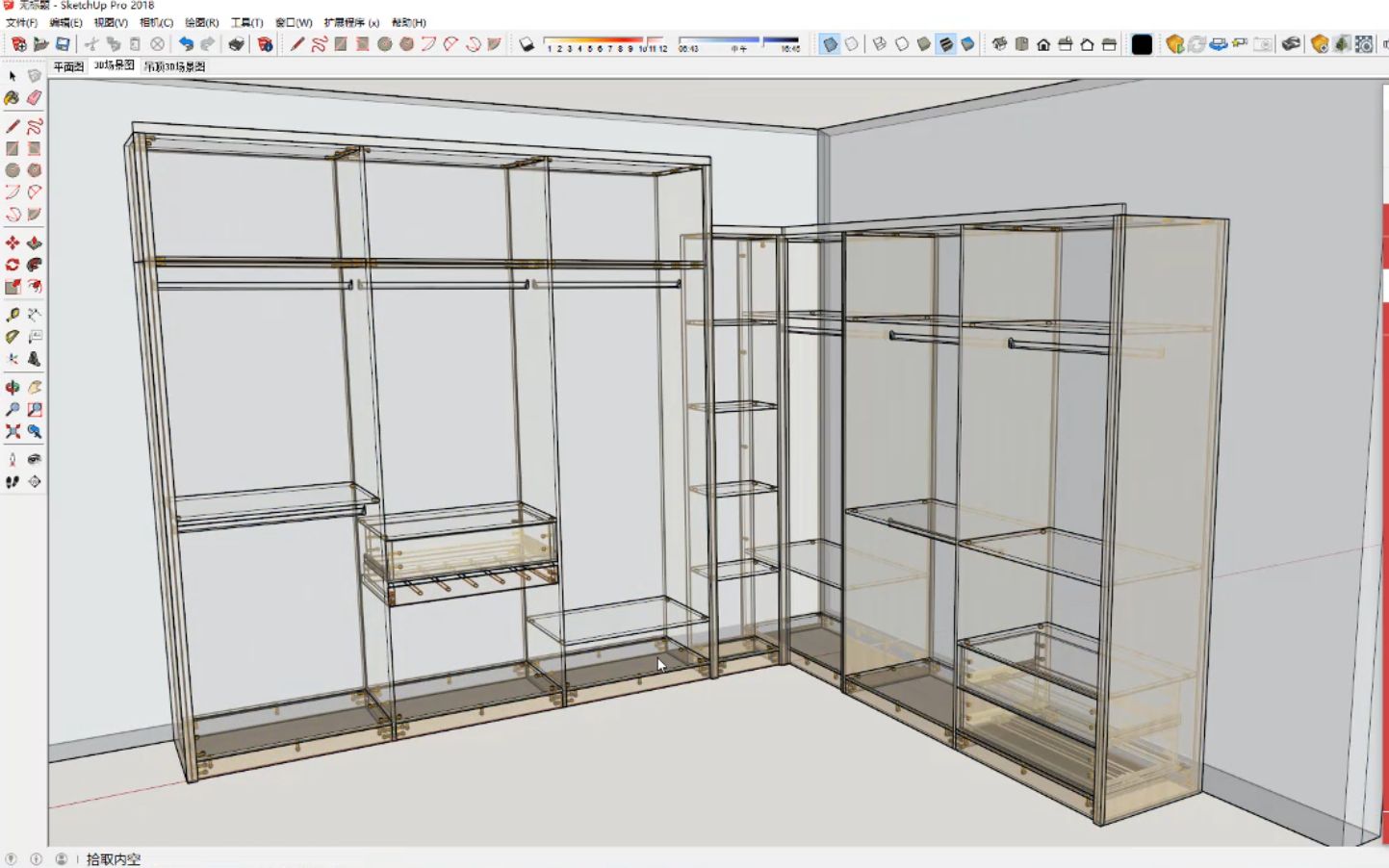Select the Protractor tool
Viewport: 1389px width, 868px height.
(13, 337)
